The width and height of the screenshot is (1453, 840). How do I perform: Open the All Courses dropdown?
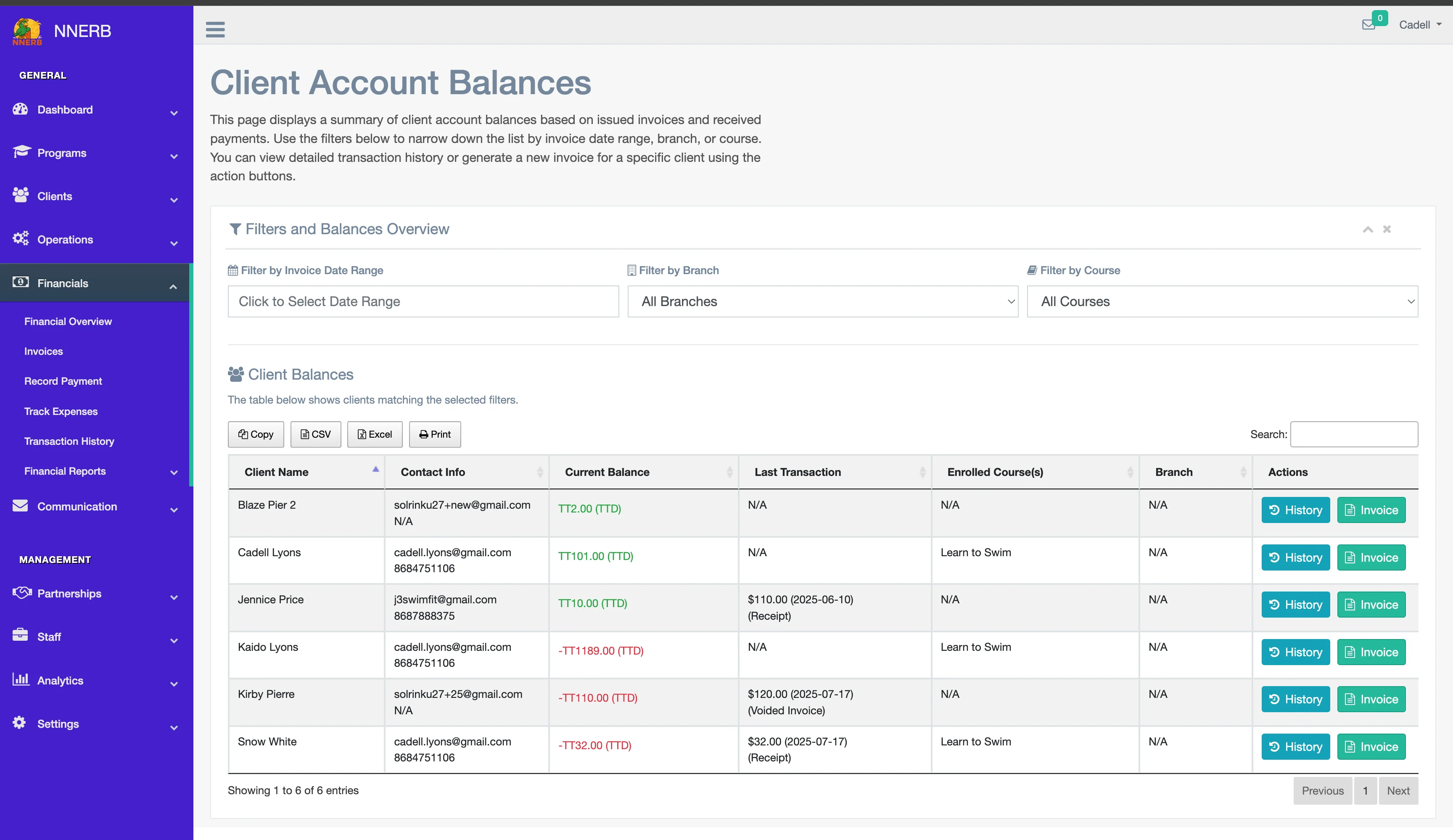pyautogui.click(x=1222, y=301)
